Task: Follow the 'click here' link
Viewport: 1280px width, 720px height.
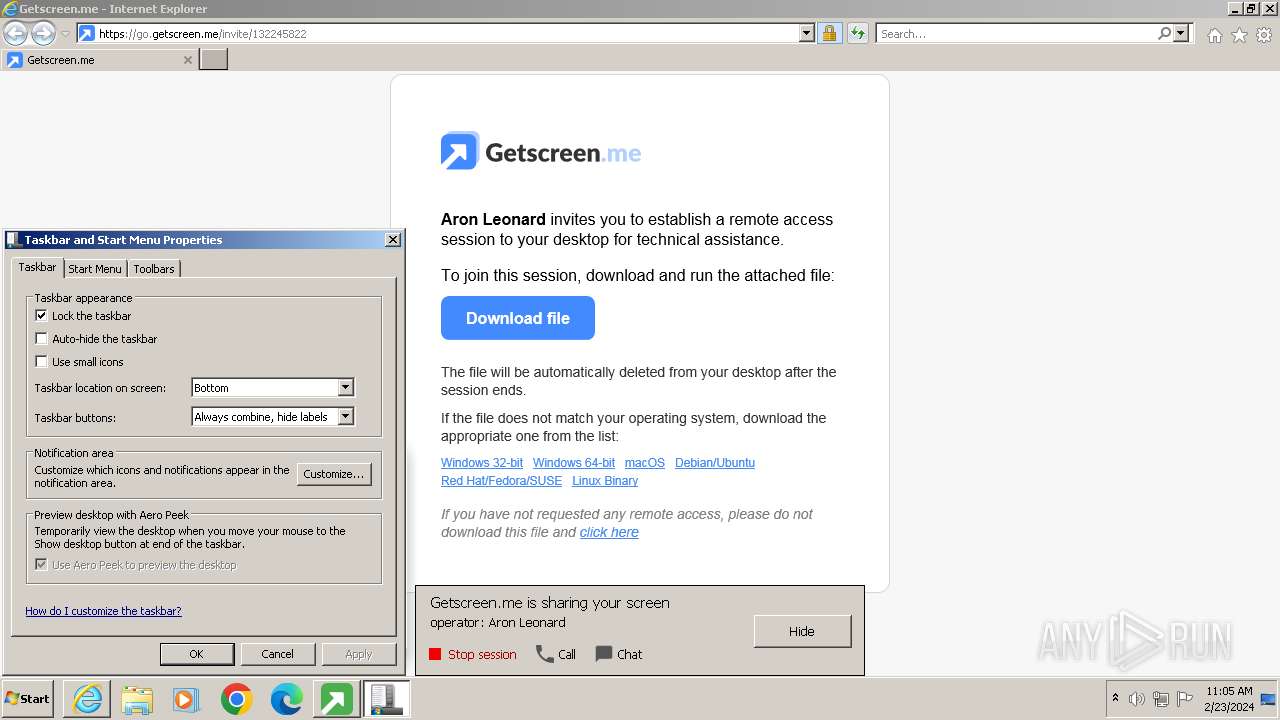Action: 609,532
